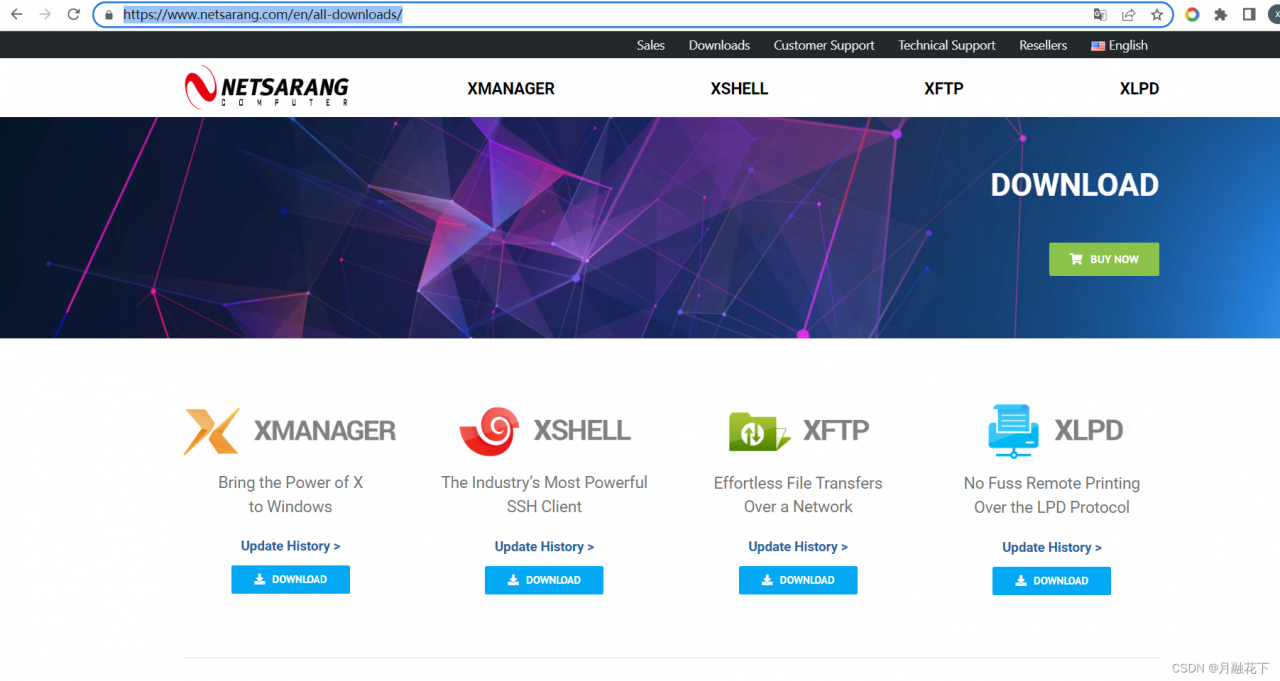
Task: Click the red Xshell swirl icon
Action: pyautogui.click(x=488, y=431)
